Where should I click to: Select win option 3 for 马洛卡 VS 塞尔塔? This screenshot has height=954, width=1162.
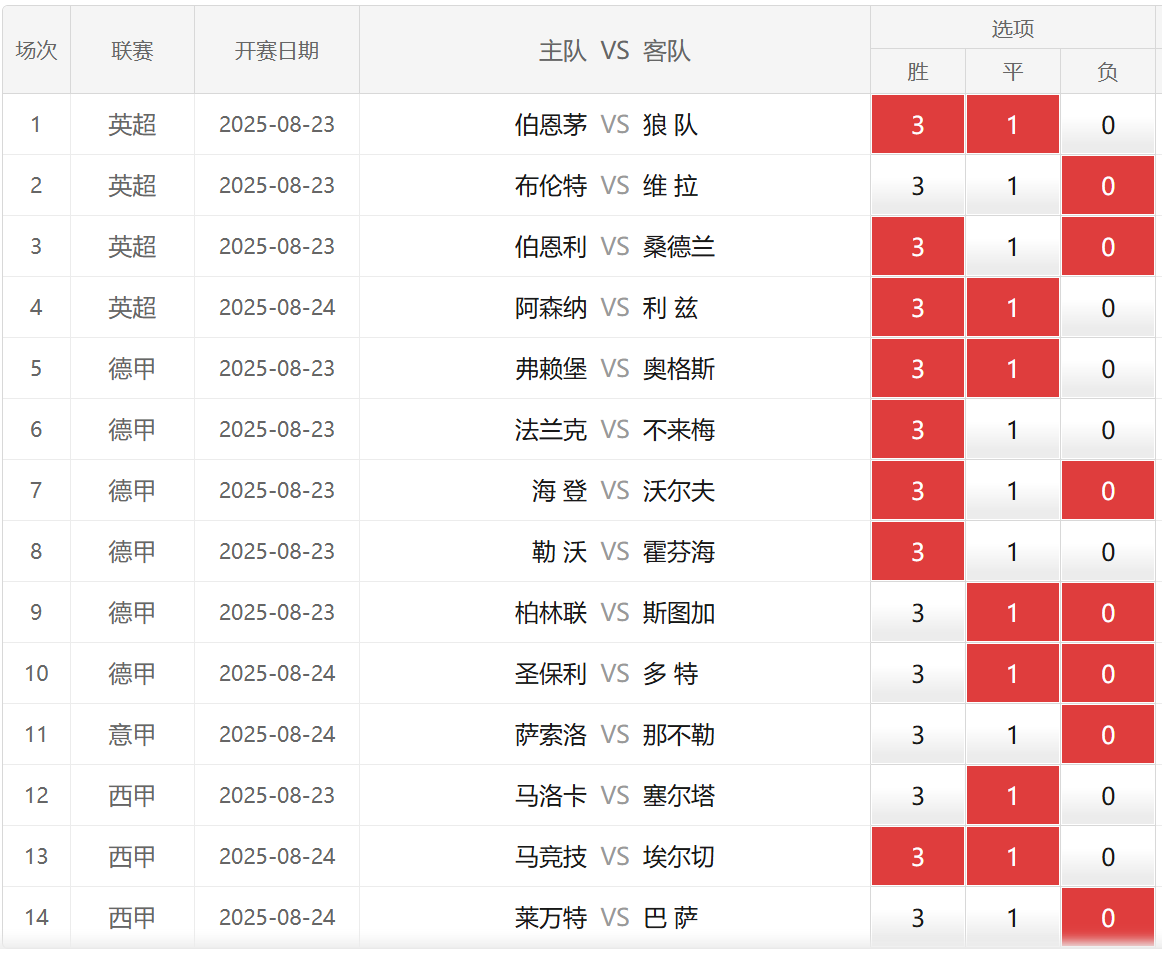917,795
